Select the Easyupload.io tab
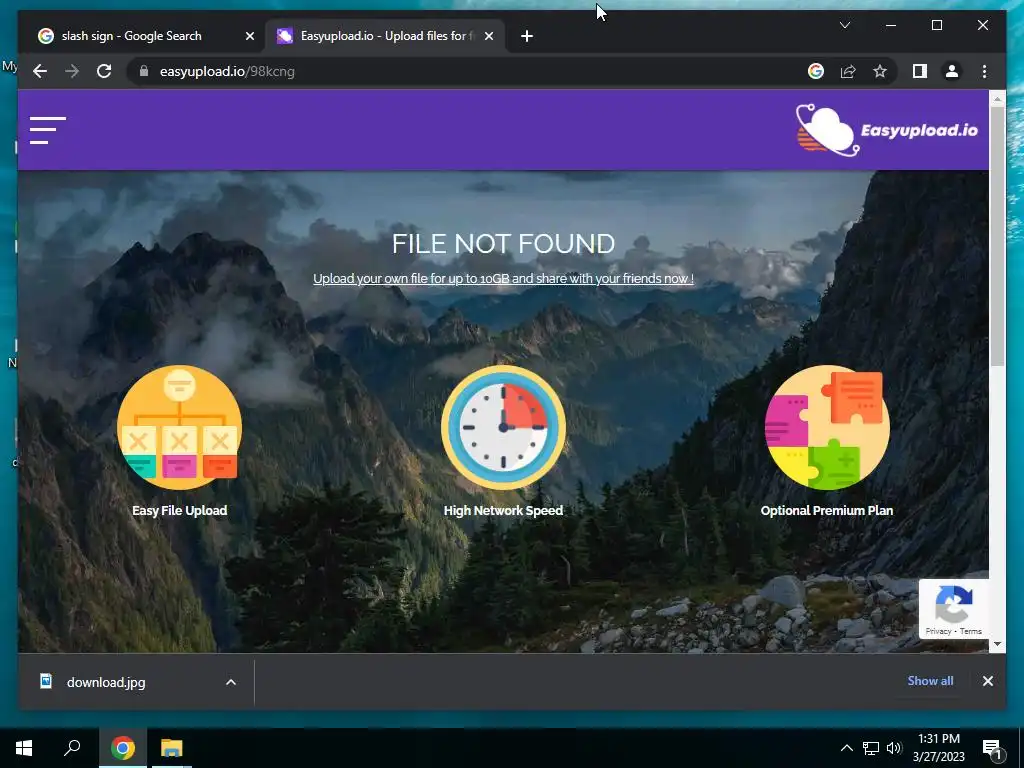The height and width of the screenshot is (768, 1024). (385, 36)
